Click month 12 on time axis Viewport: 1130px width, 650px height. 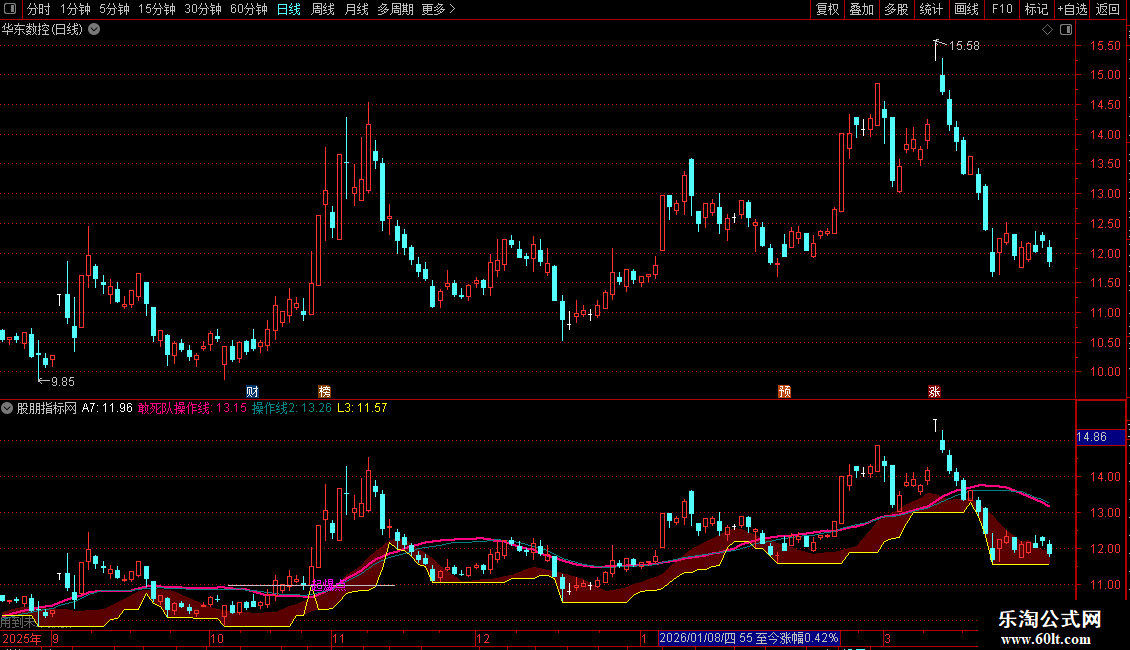[483, 638]
